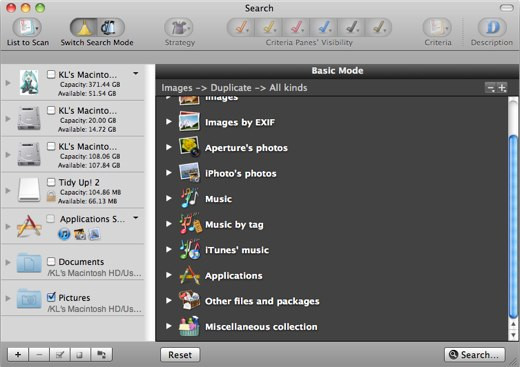
Task: Open the Strategy toolbar icon
Action: point(179,27)
